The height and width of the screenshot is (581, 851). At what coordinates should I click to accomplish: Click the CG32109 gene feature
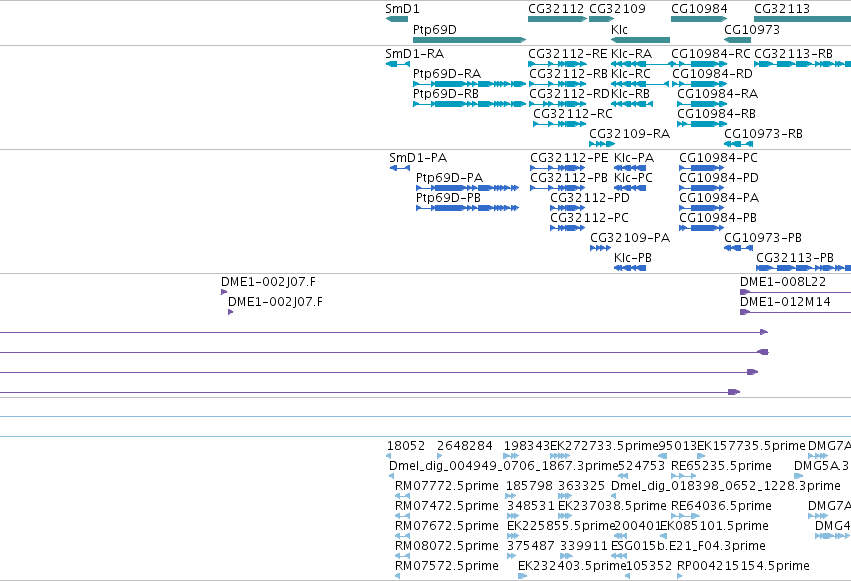click(x=601, y=19)
